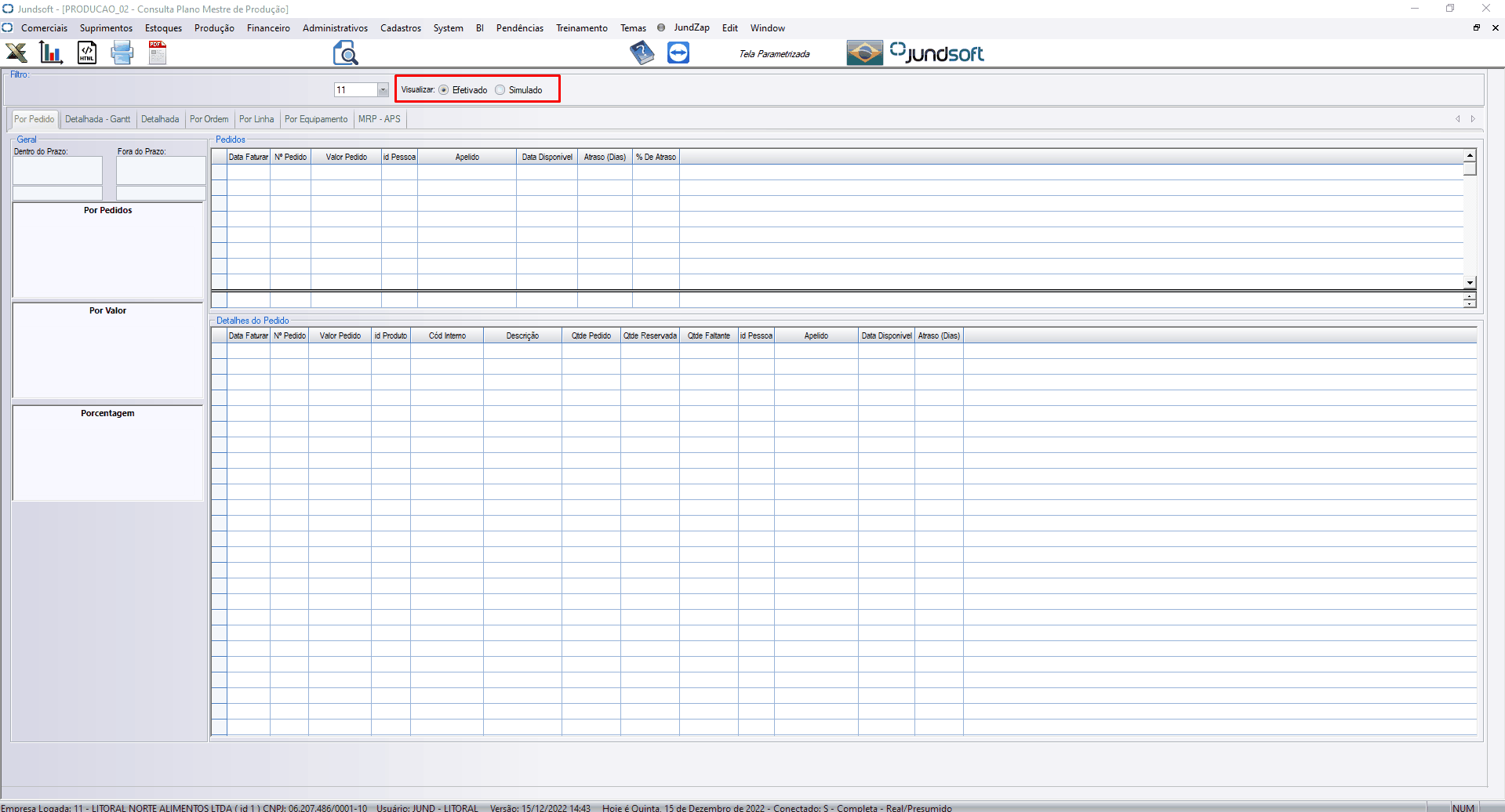Select the Efetivado radio button
Screen dimensions: 1505x812
point(444,90)
